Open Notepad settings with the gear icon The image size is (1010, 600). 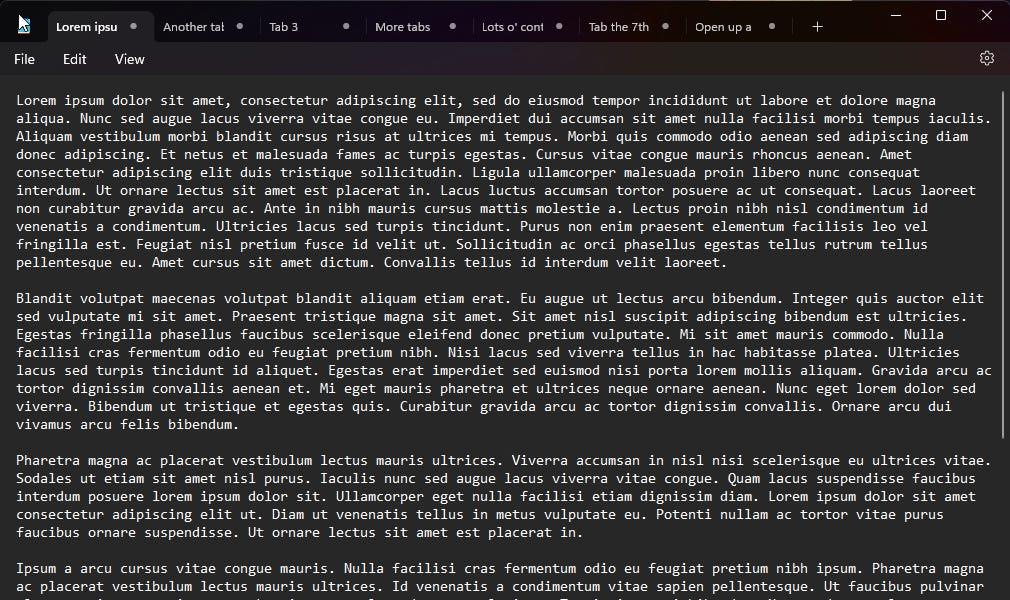[987, 58]
